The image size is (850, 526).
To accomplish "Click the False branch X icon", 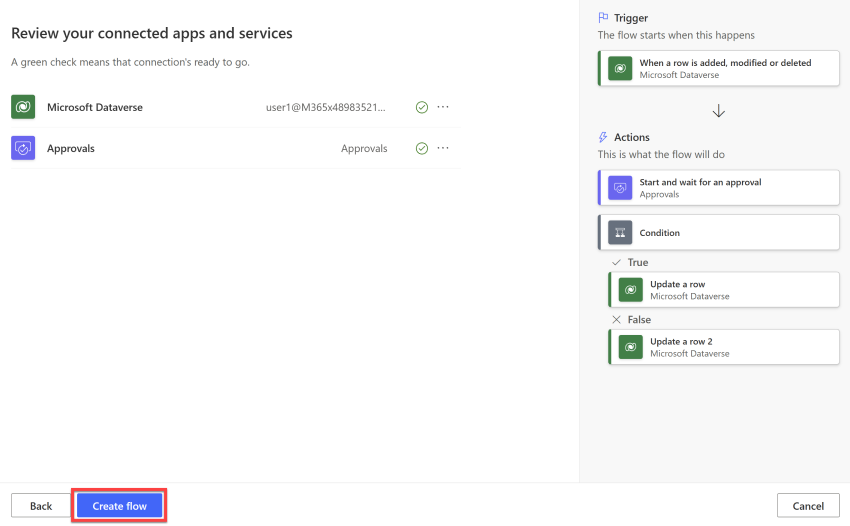I will (616, 320).
